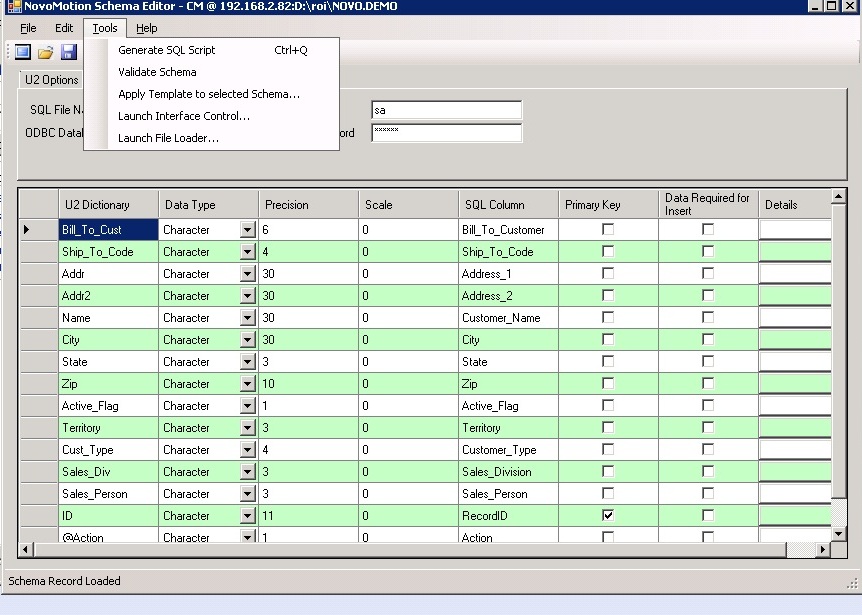Click the open folder toolbar icon

click(45, 52)
